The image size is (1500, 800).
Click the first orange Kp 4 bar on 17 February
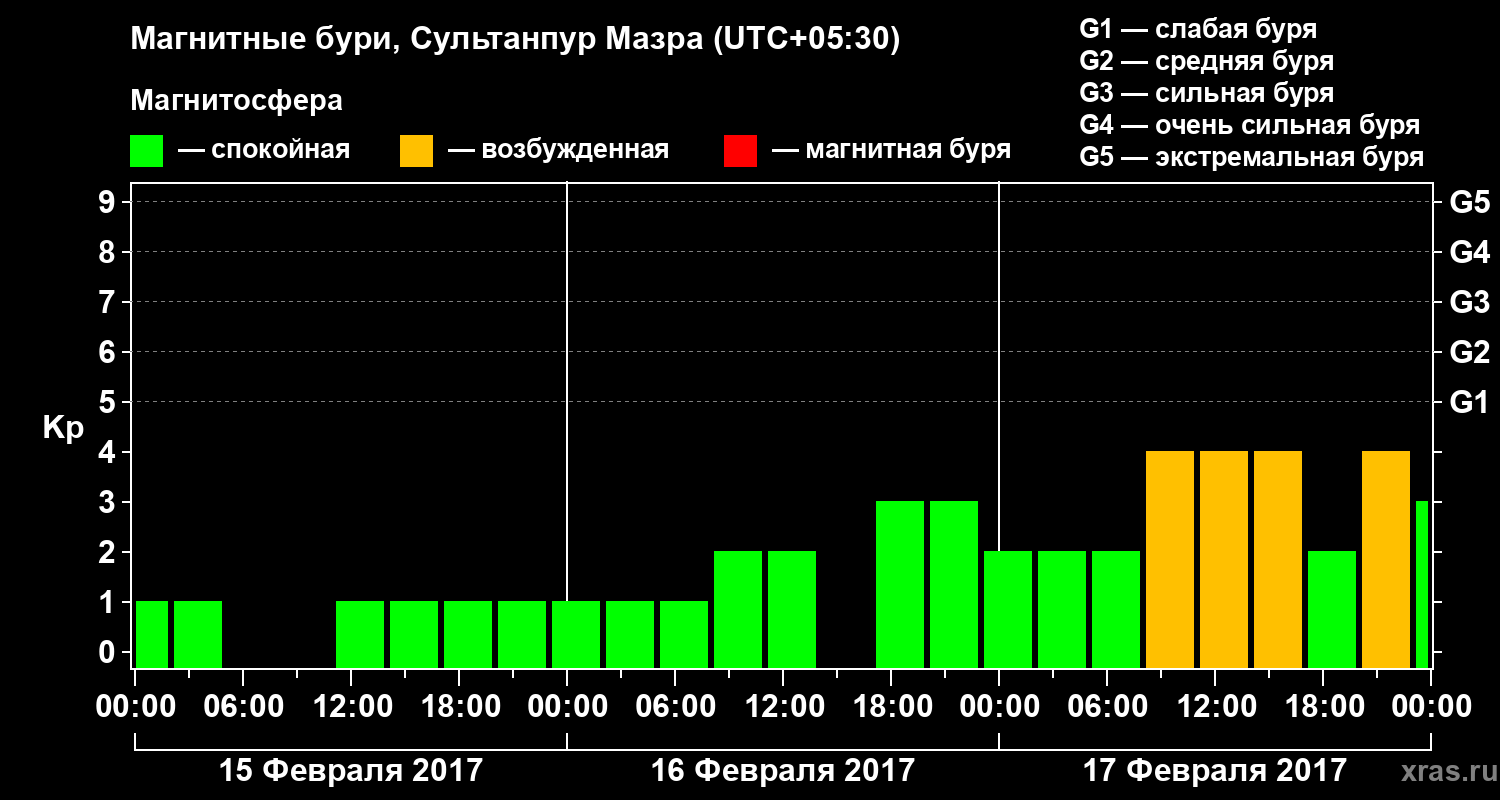point(1170,559)
